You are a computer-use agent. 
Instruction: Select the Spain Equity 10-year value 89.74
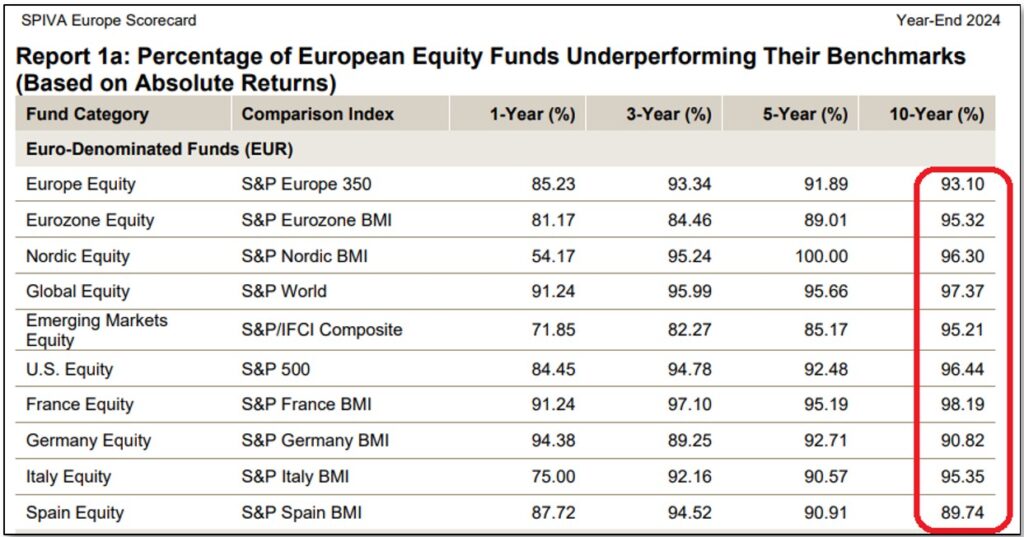pyautogui.click(x=962, y=513)
